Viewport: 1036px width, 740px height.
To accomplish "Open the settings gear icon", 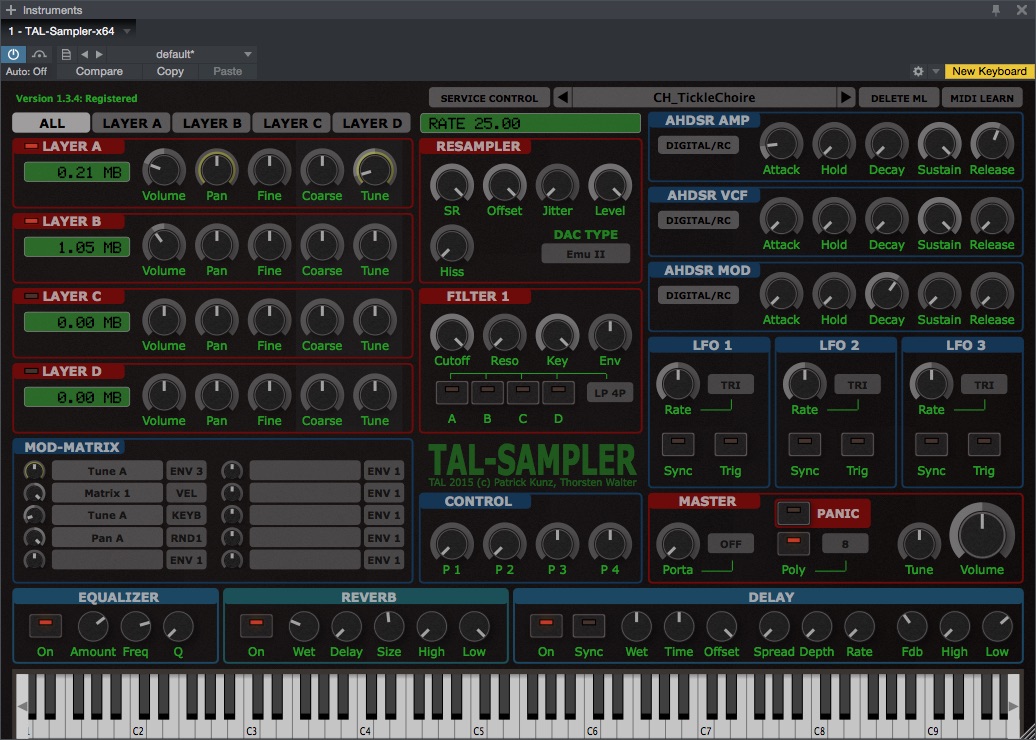I will pyautogui.click(x=918, y=71).
